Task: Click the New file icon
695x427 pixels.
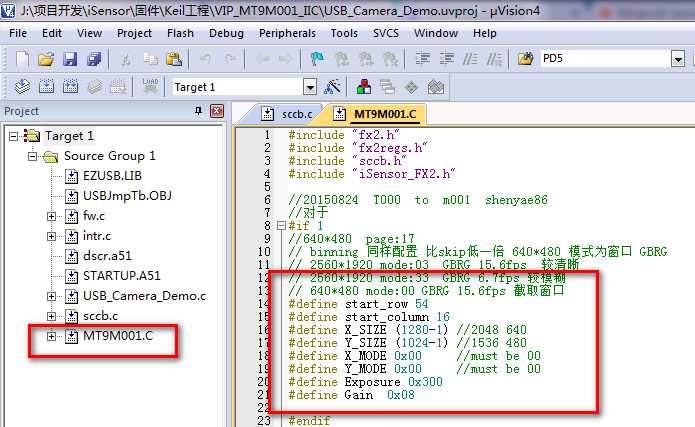Action: [x=22, y=59]
